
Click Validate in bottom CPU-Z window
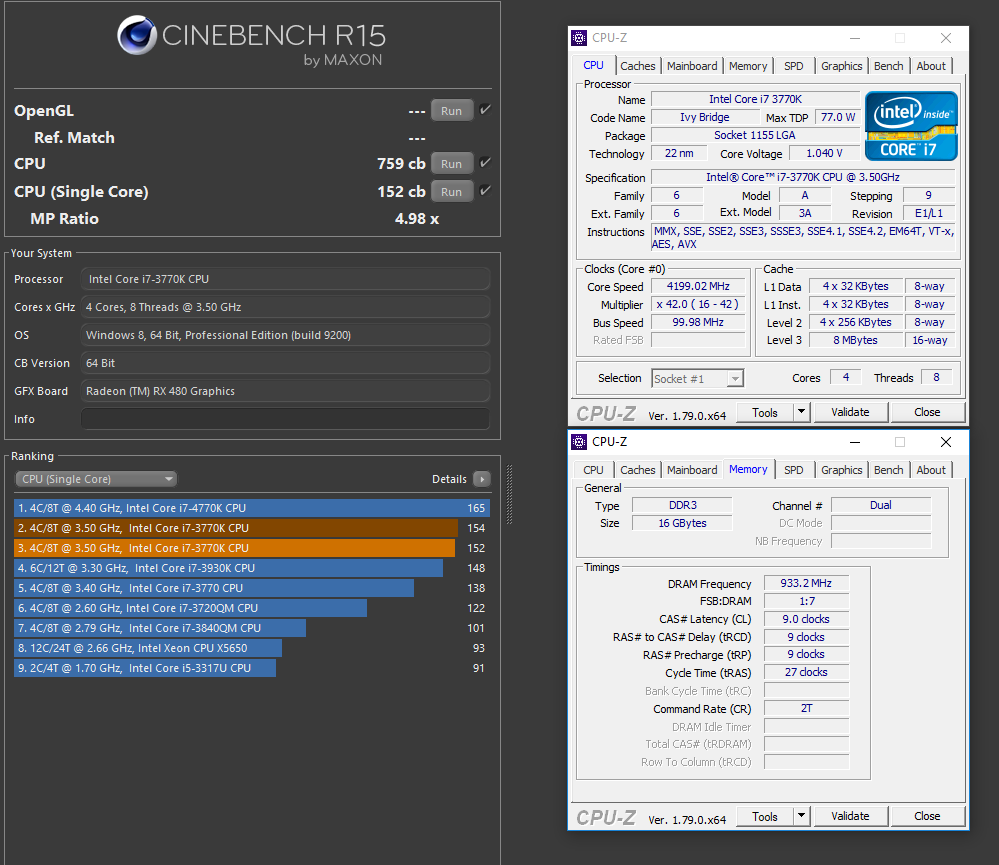[850, 816]
